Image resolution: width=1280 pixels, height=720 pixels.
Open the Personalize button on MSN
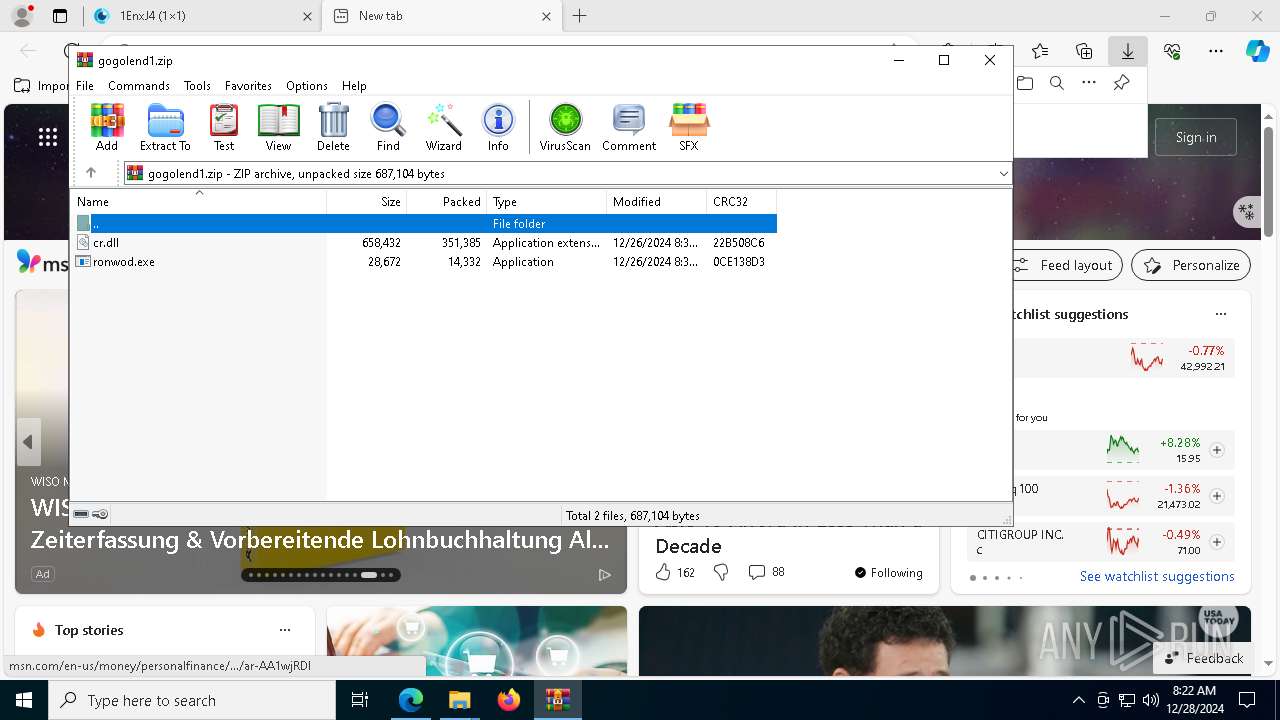click(x=1191, y=265)
